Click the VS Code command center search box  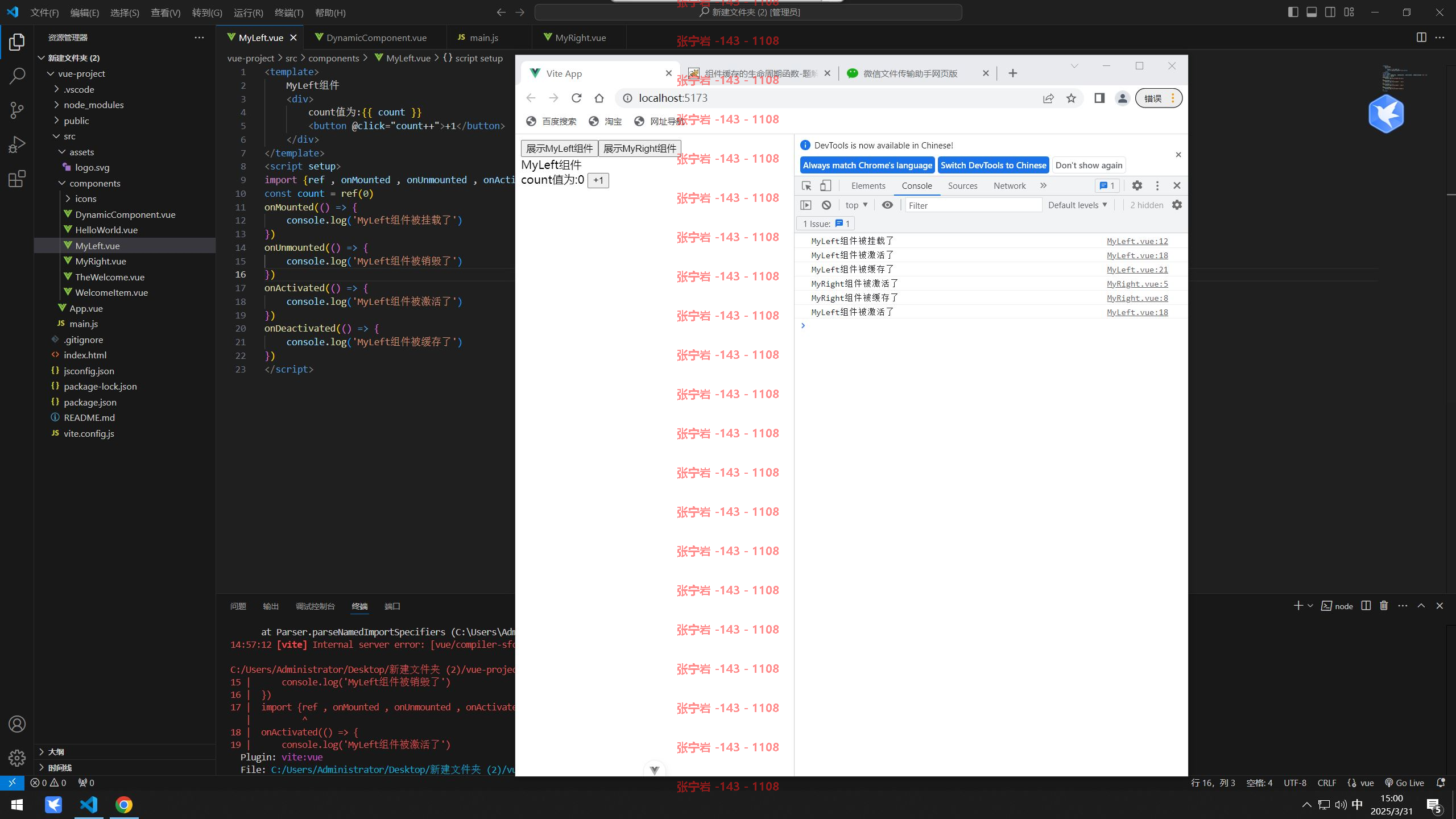click(748, 12)
